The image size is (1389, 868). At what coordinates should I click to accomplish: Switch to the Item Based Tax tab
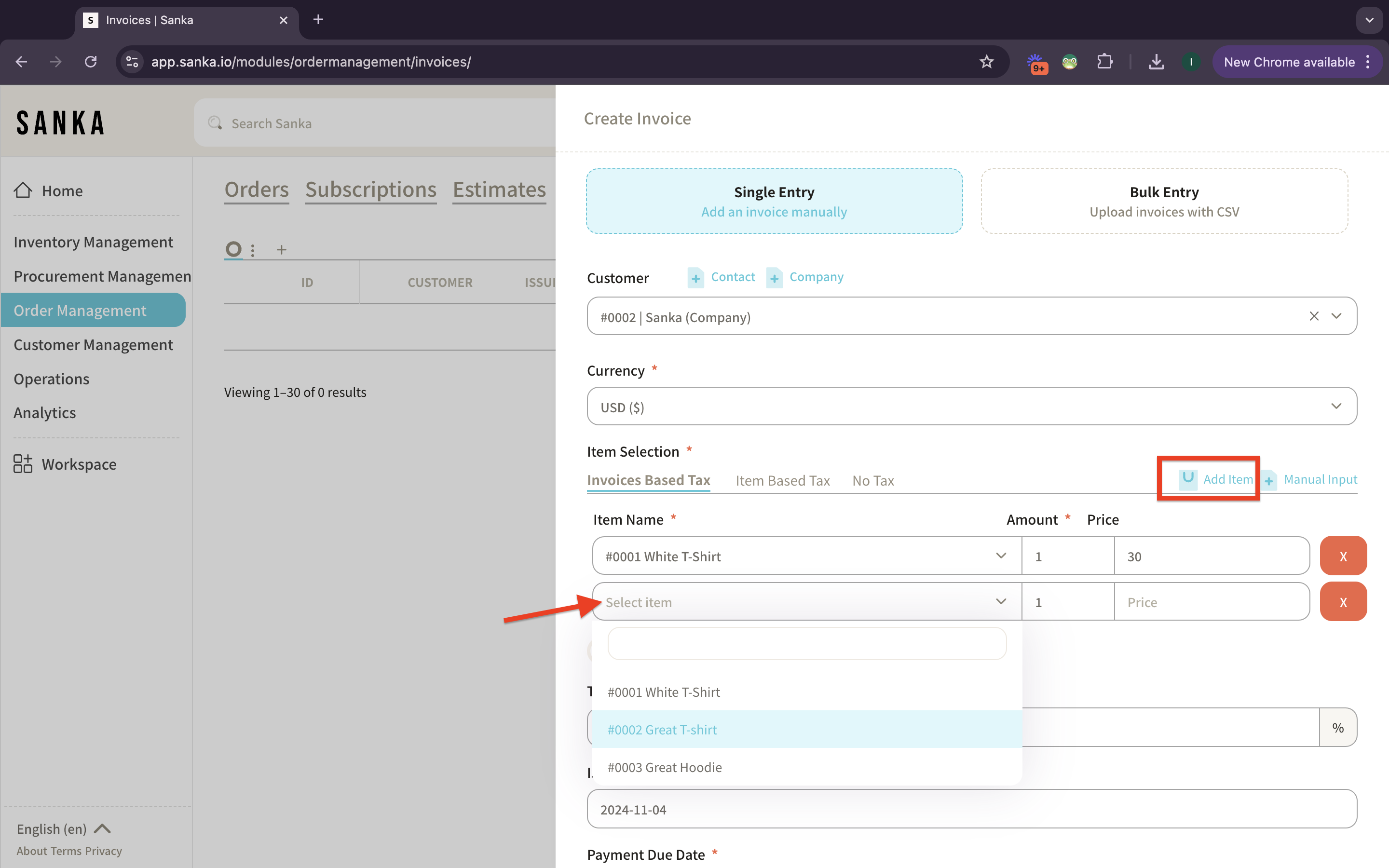pos(782,480)
